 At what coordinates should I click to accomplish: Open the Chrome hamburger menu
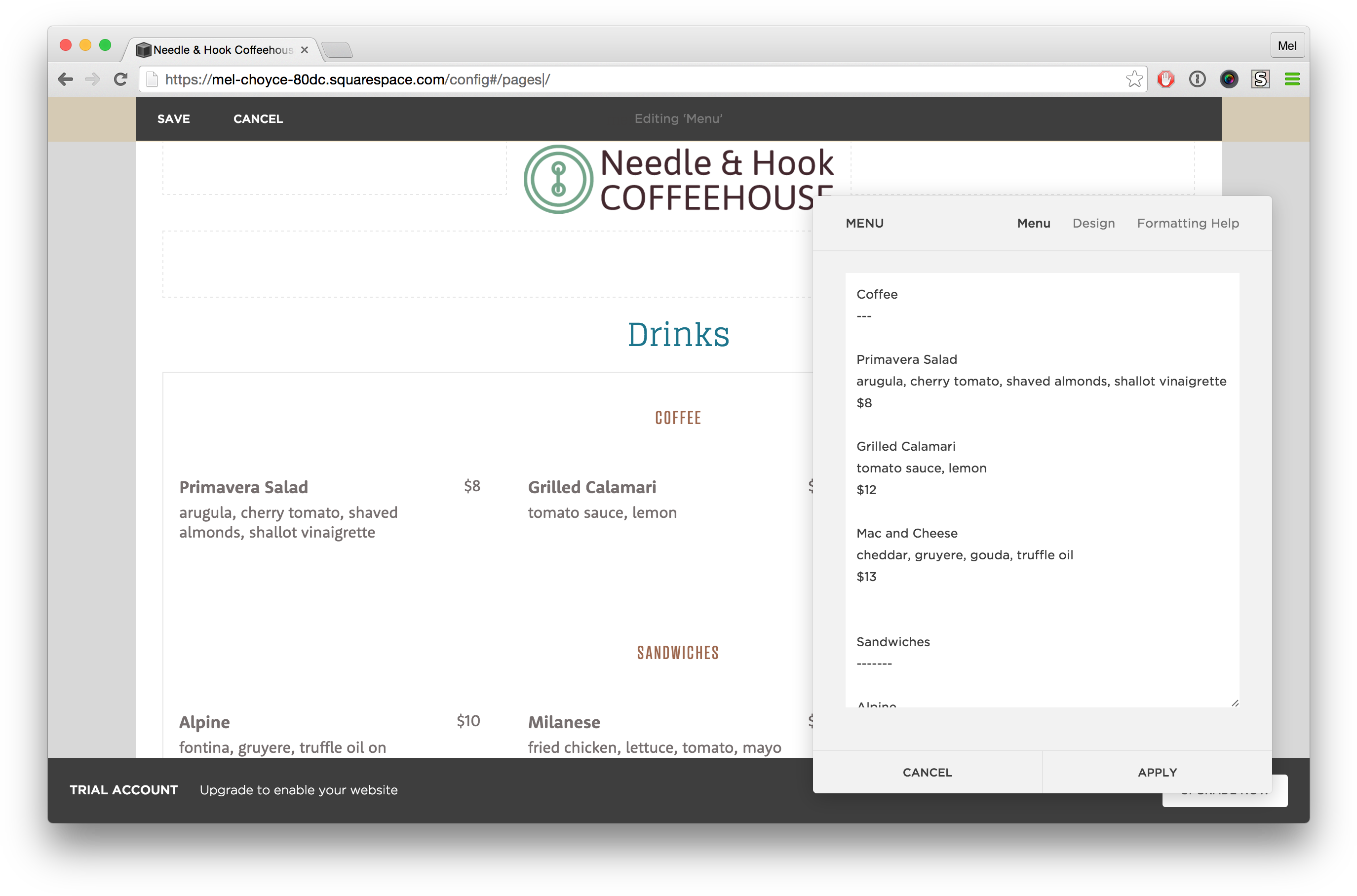coord(1291,79)
